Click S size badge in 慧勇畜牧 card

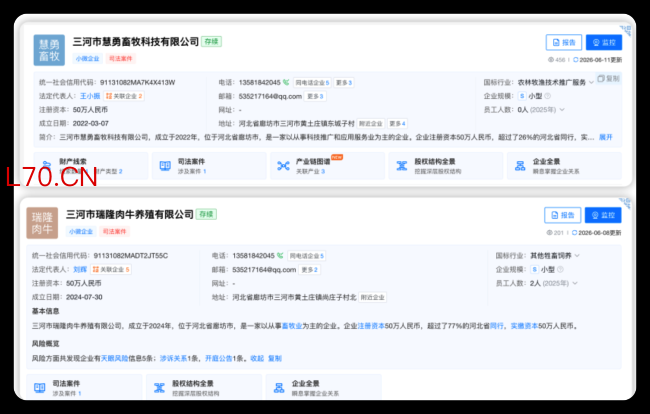(x=522, y=96)
